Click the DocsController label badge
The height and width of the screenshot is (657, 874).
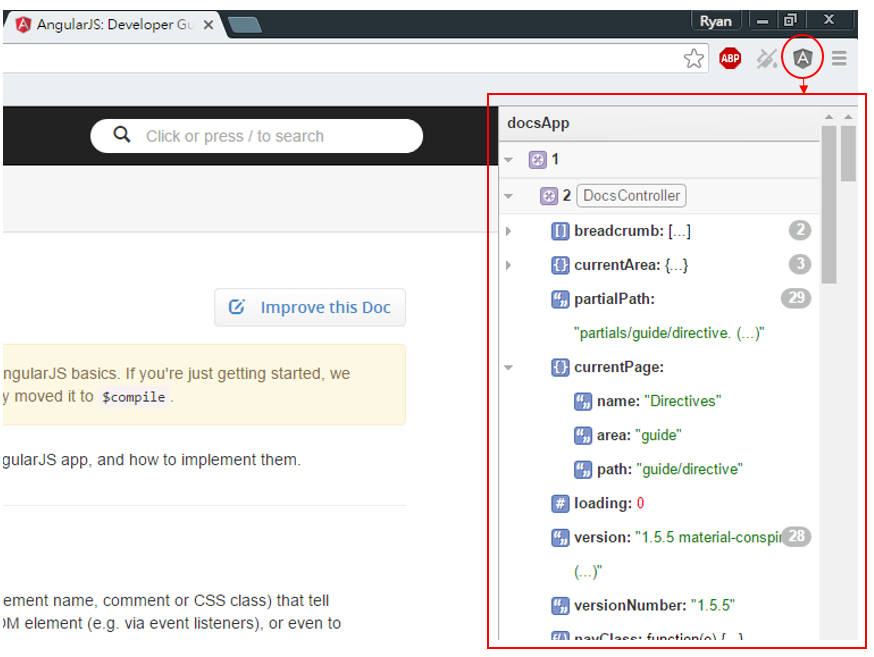(631, 196)
